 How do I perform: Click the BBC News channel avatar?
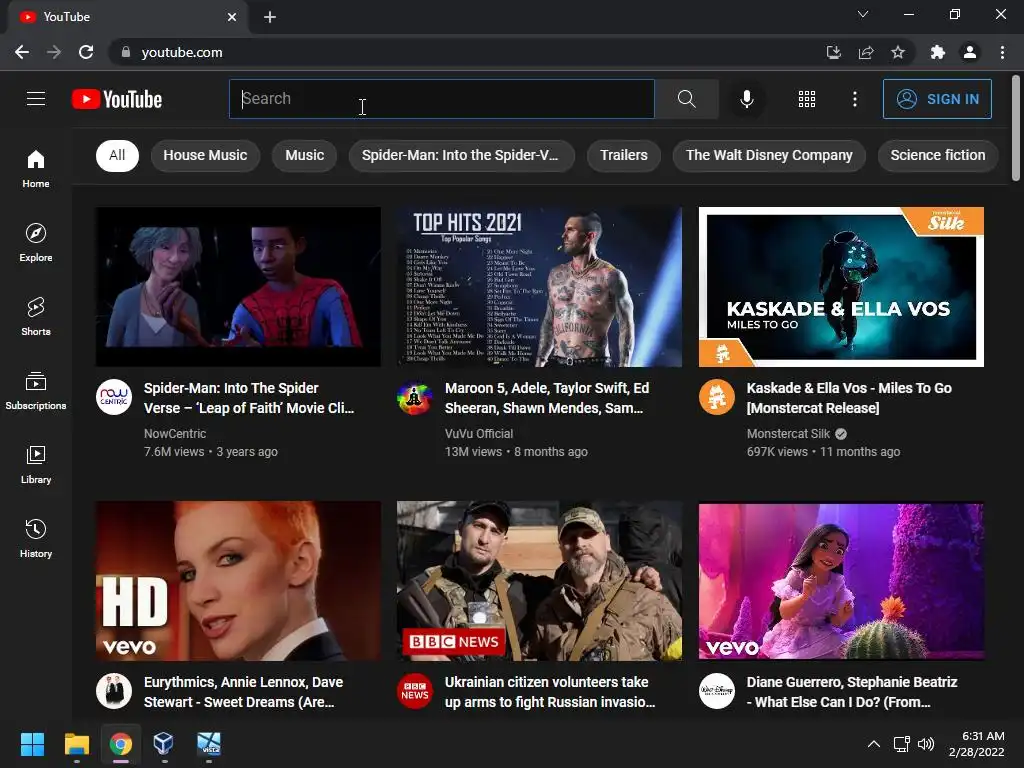pyautogui.click(x=415, y=690)
